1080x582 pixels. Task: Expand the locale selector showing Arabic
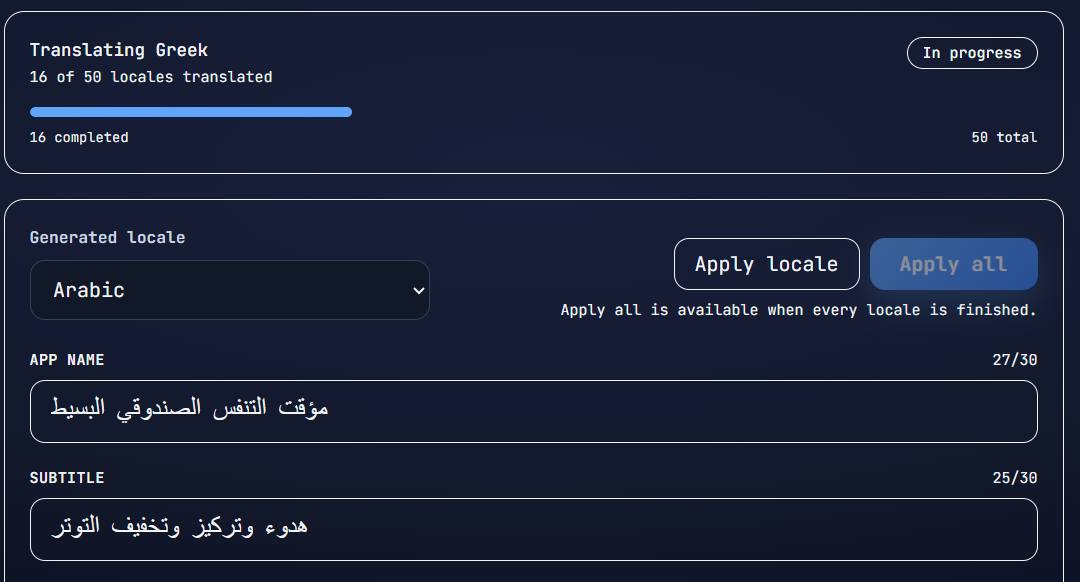pos(230,290)
